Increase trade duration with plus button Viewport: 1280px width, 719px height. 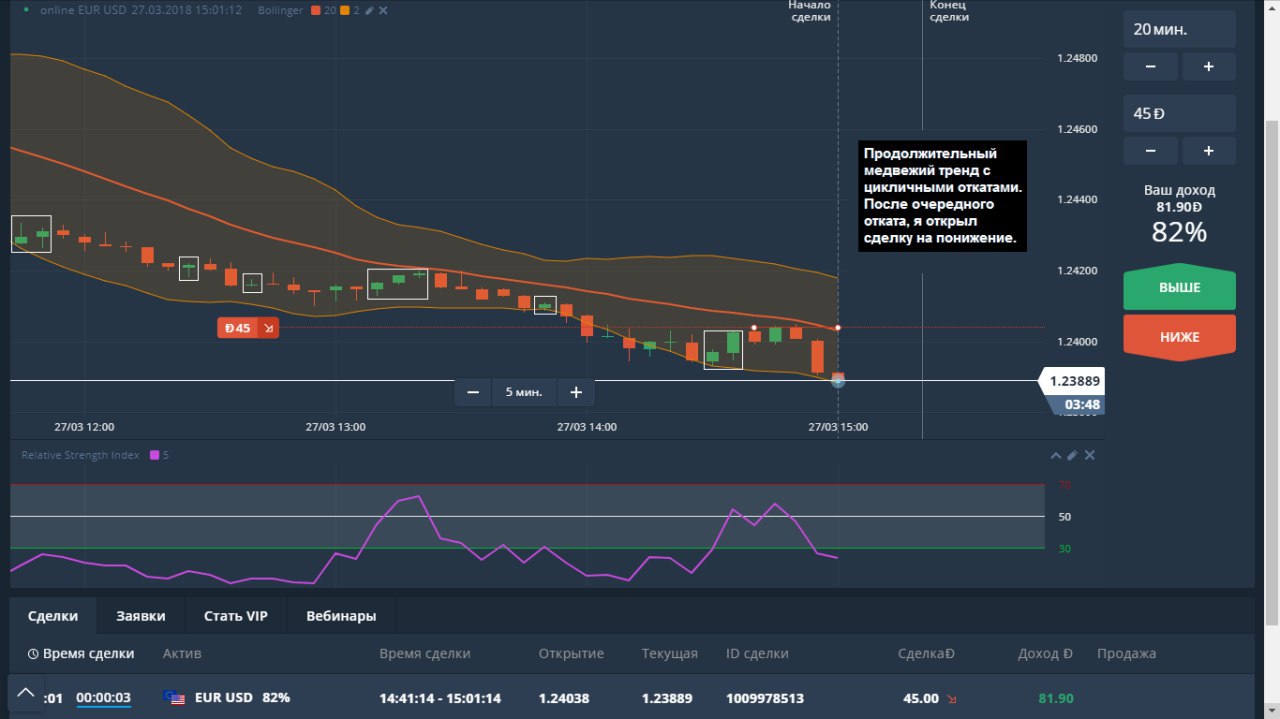coord(1209,66)
